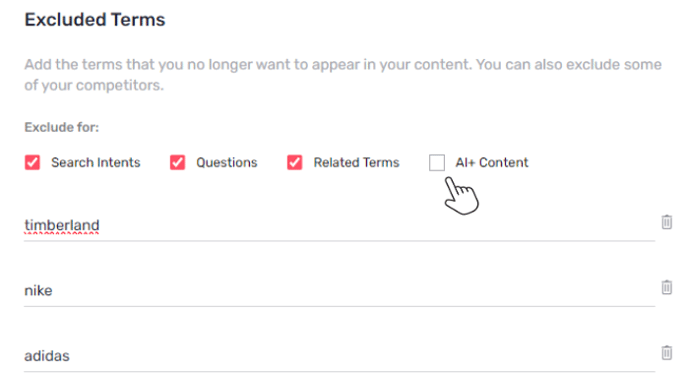
Task: Click the 'Exclude for:' label
Action: pos(61,127)
